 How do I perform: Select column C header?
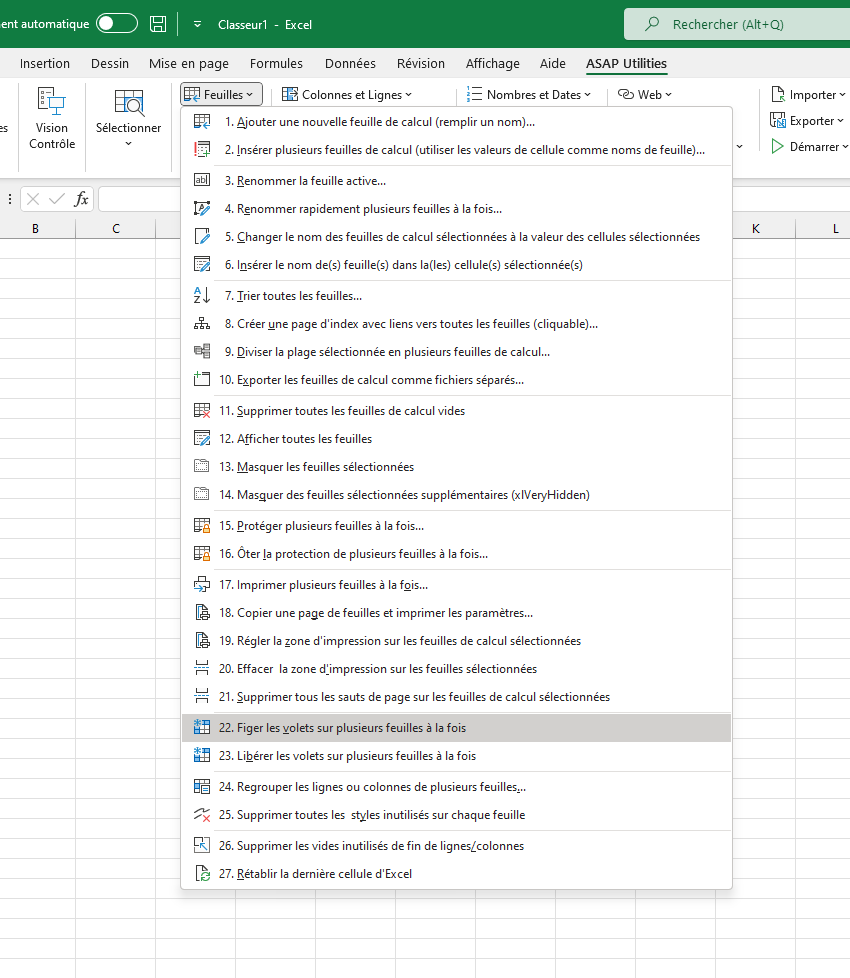pos(116,229)
